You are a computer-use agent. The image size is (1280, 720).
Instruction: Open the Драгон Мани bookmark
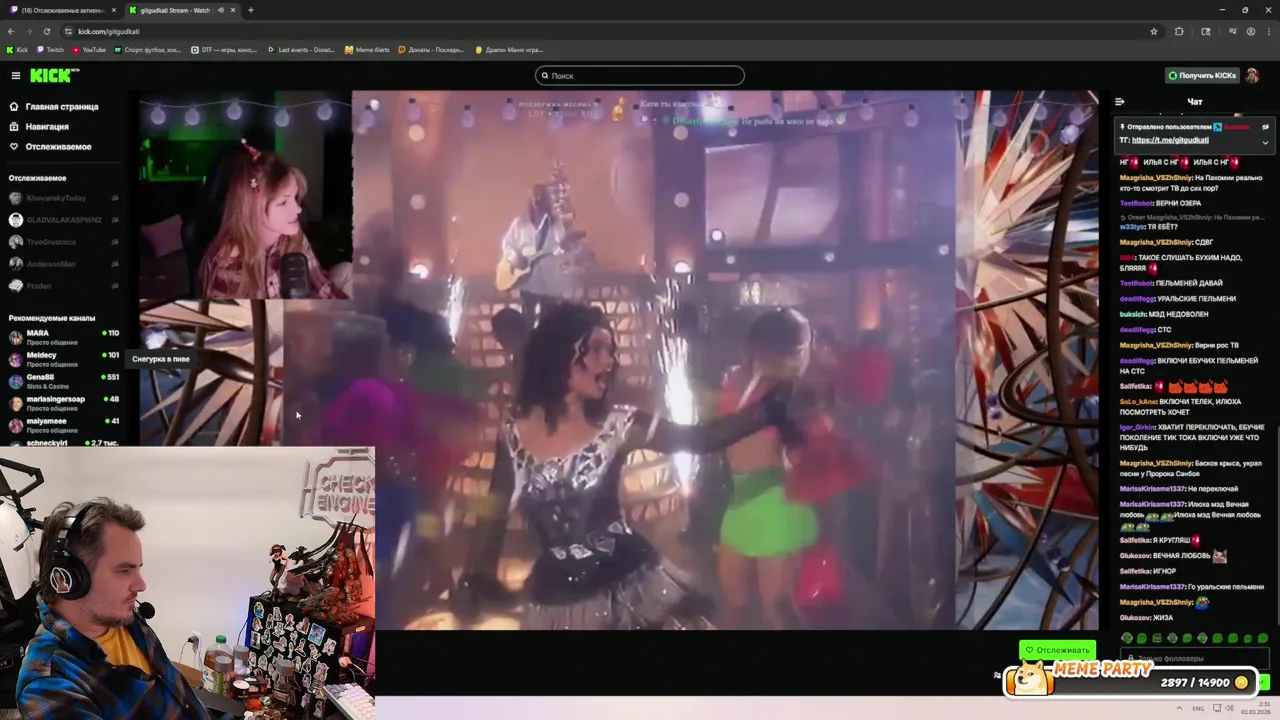(509, 49)
